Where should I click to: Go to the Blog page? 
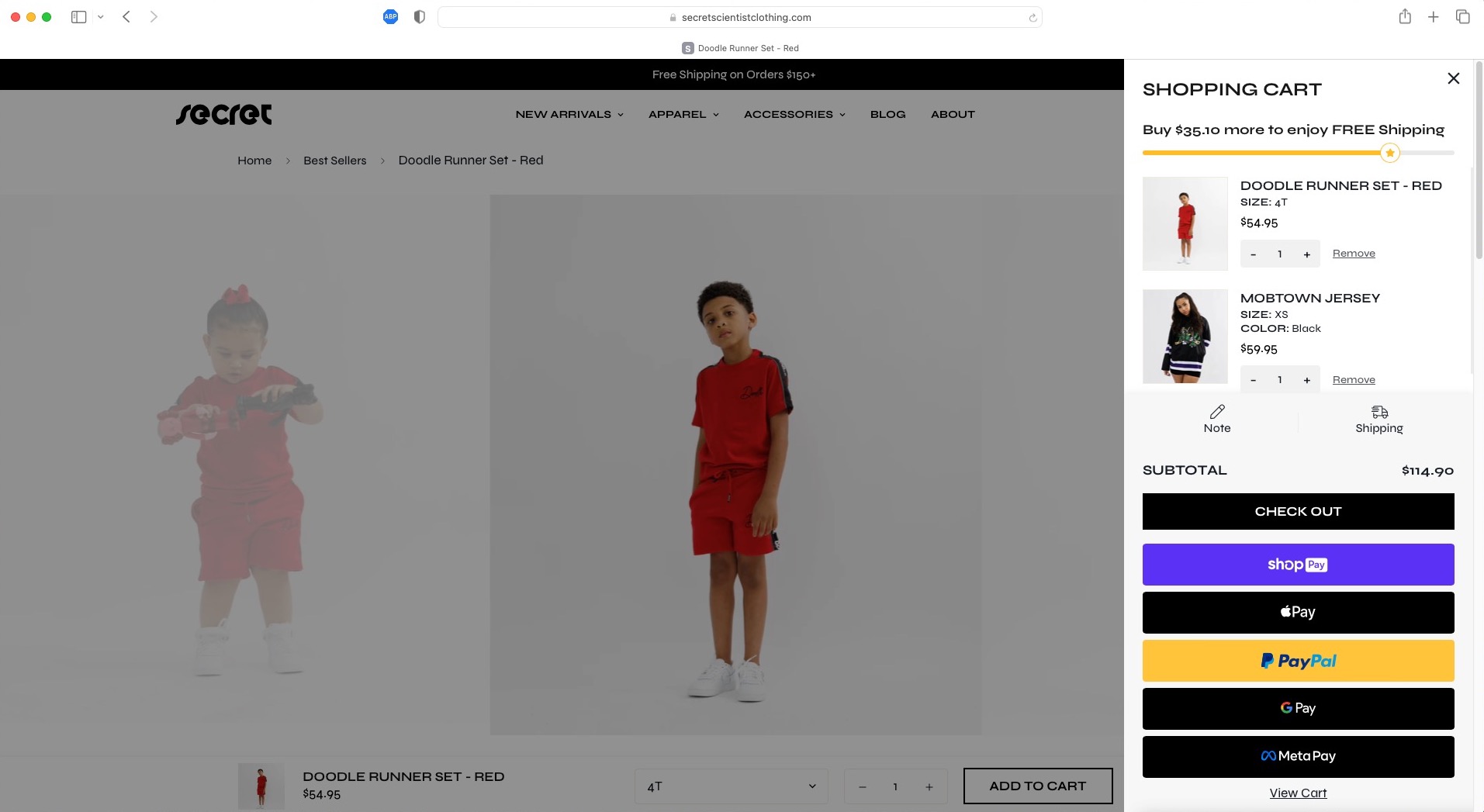pos(887,114)
